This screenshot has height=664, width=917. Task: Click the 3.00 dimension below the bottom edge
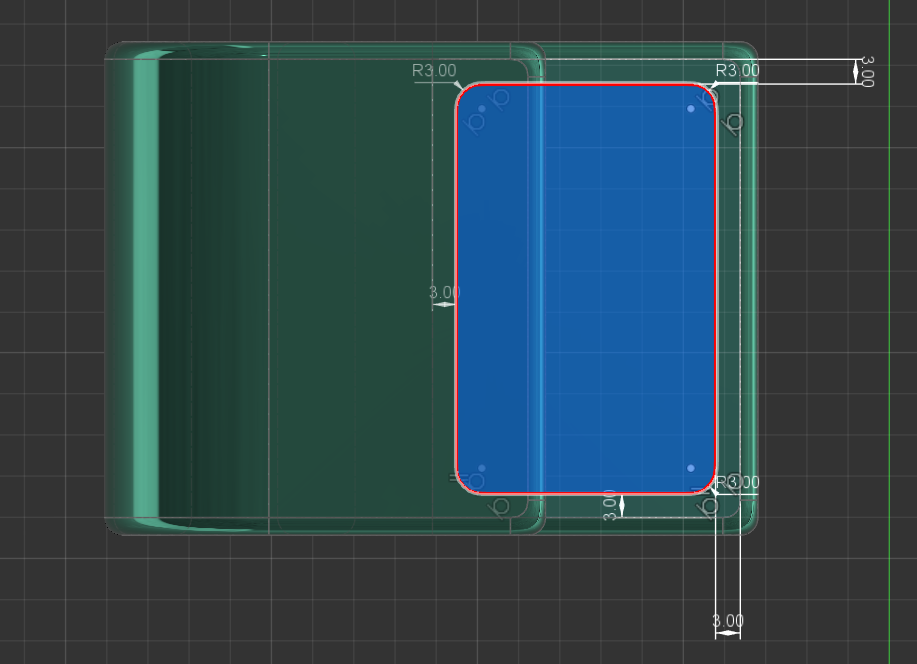[609, 505]
